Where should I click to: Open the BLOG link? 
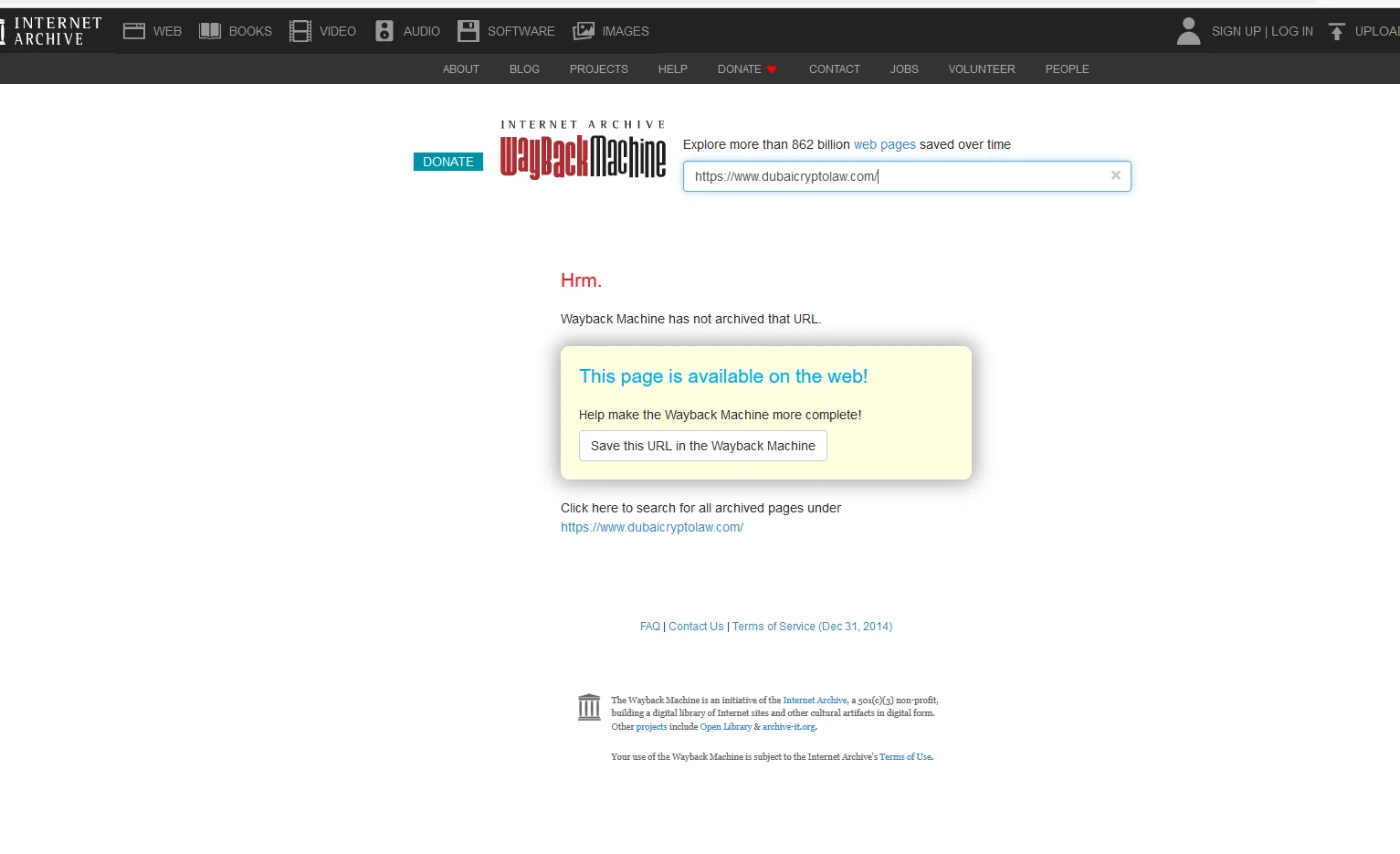point(524,69)
